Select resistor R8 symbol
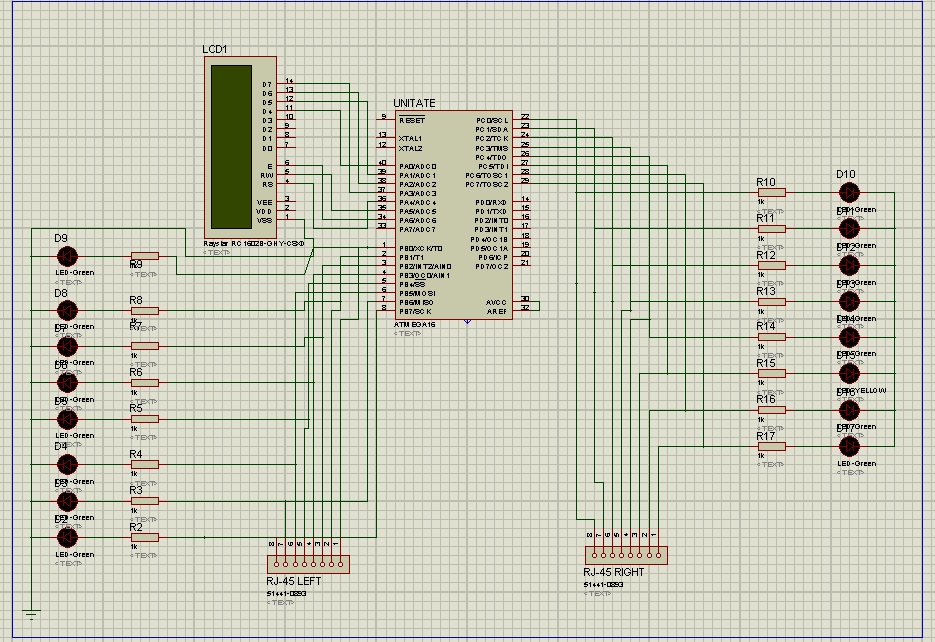The width and height of the screenshot is (935, 642). pyautogui.click(x=145, y=311)
